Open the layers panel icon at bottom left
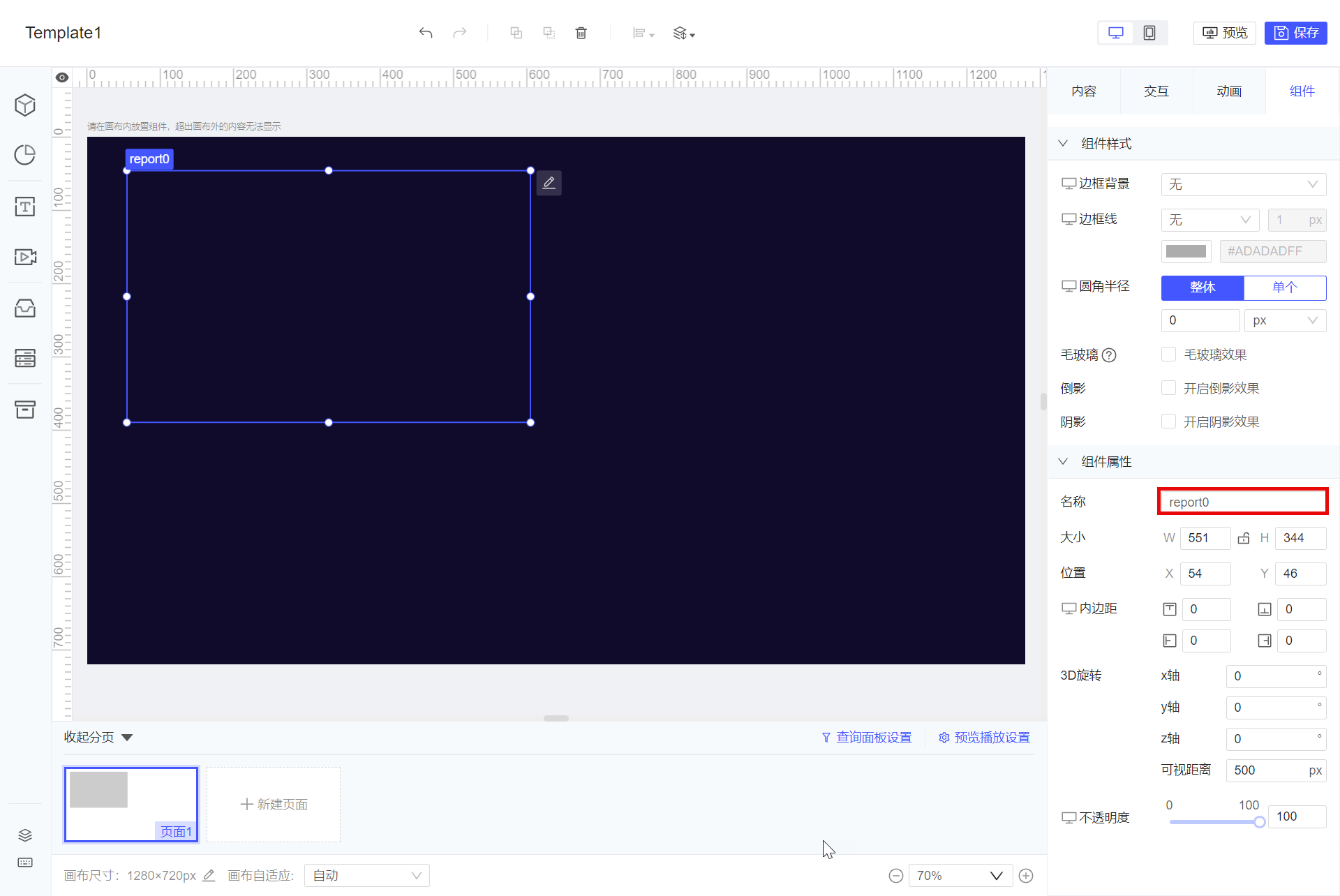Viewport: 1340px width, 896px height. [25, 835]
